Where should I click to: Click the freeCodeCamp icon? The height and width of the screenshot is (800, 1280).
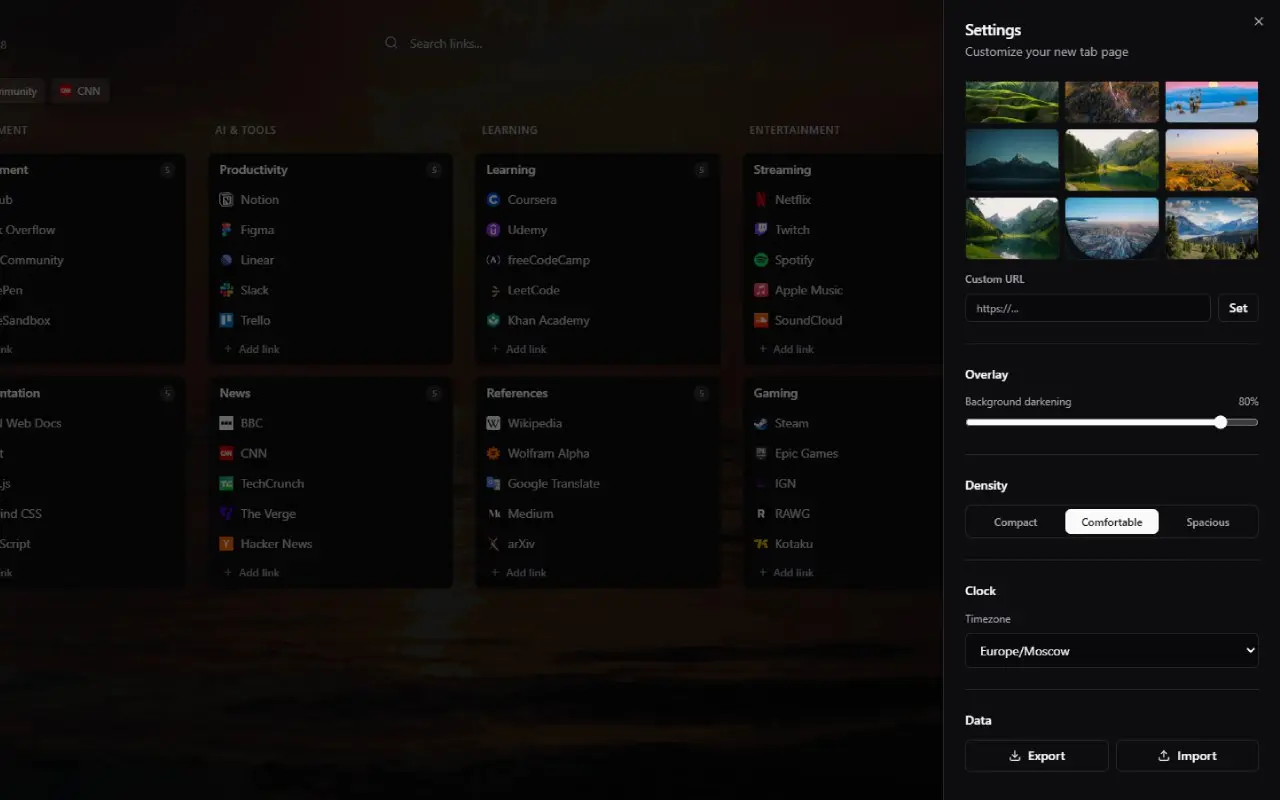point(493,260)
